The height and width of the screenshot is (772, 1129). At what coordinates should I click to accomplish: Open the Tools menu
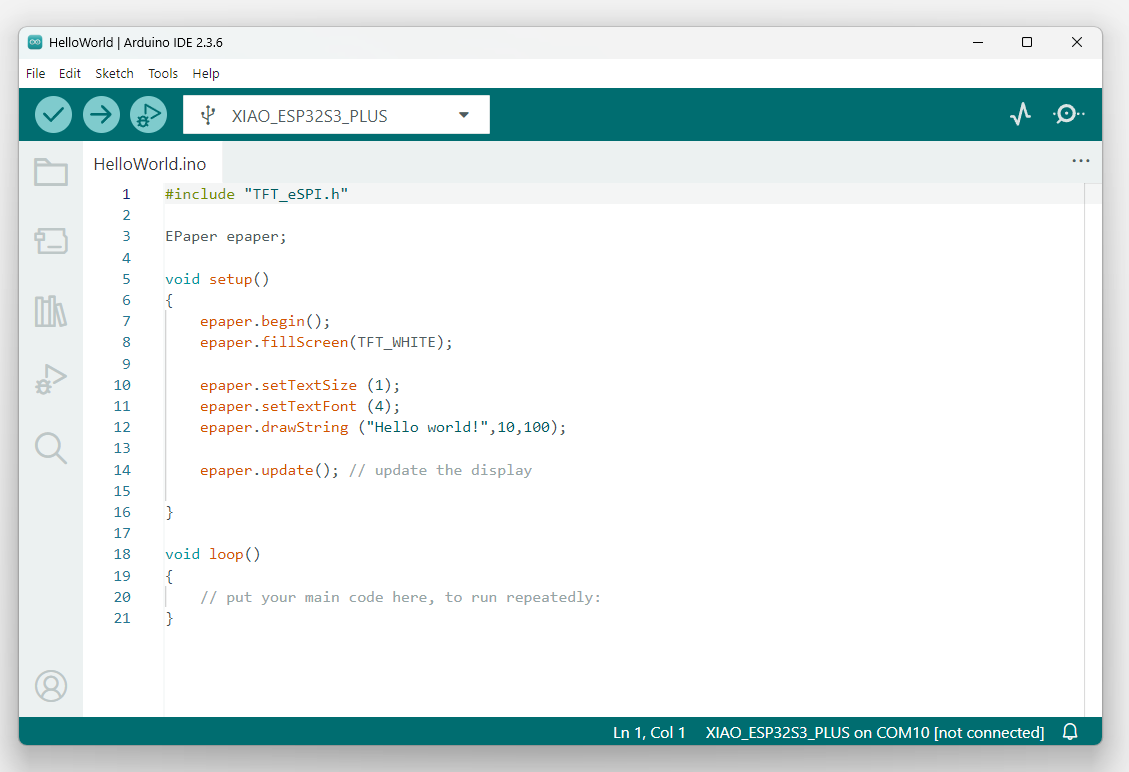point(163,73)
